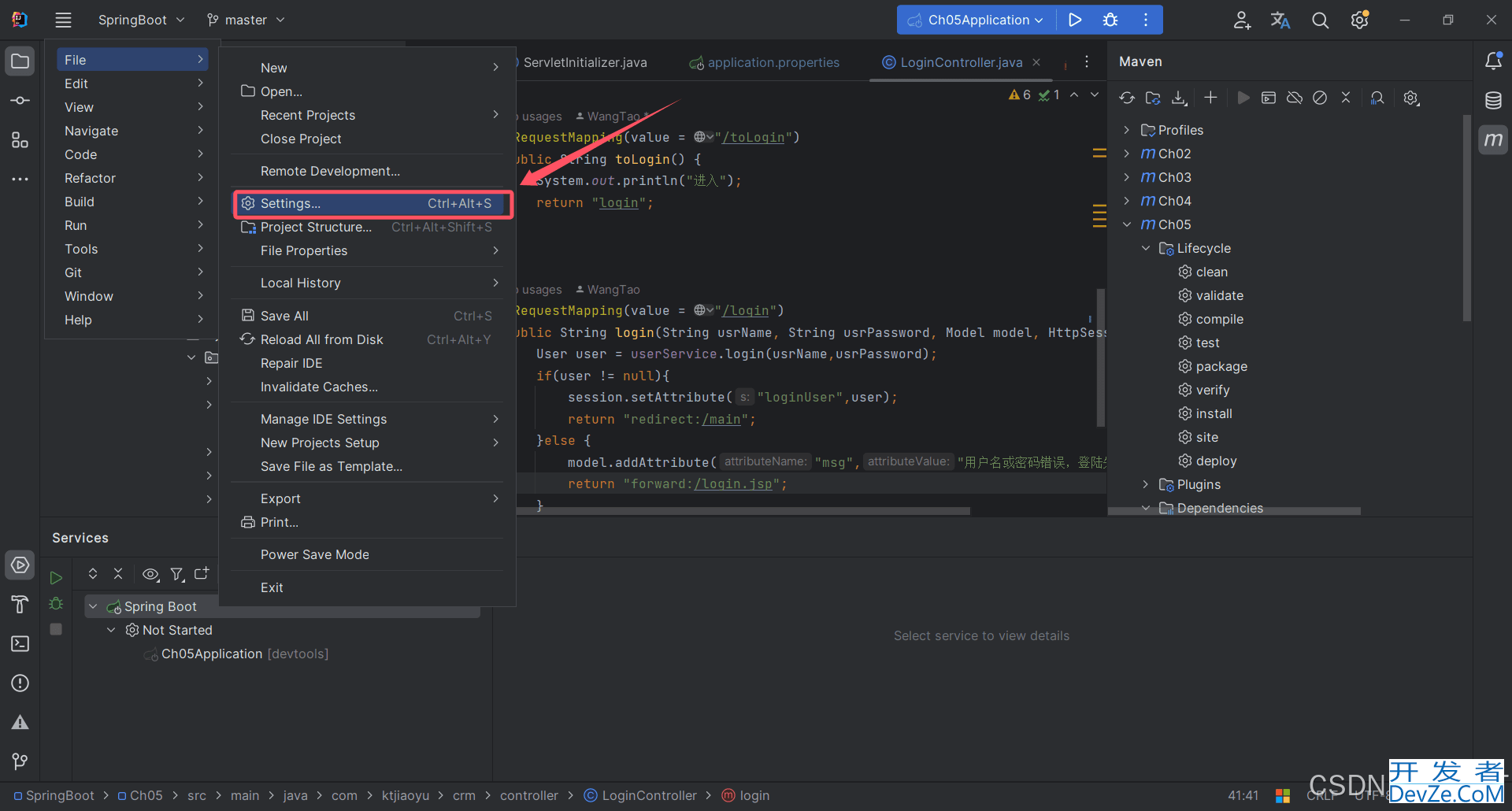Click the Services run green arrow
The image size is (1512, 811).
(56, 578)
